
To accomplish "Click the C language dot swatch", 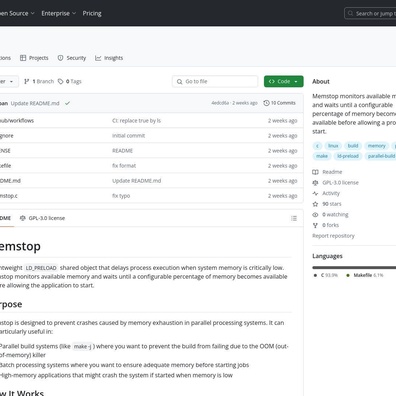I will click(315, 275).
